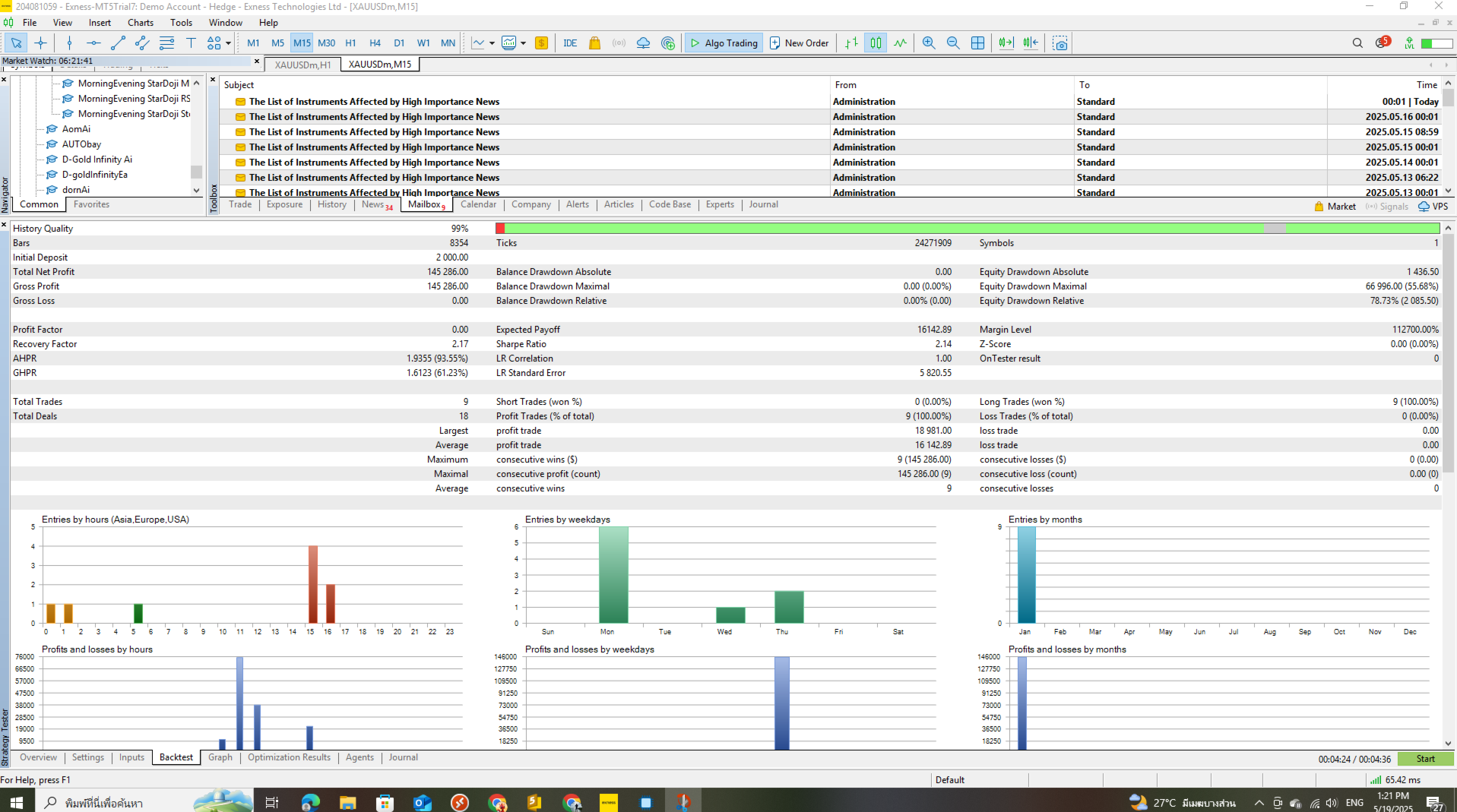Switch to the Graph tab in Strategy Tester
The image size is (1457, 812).
220,757
